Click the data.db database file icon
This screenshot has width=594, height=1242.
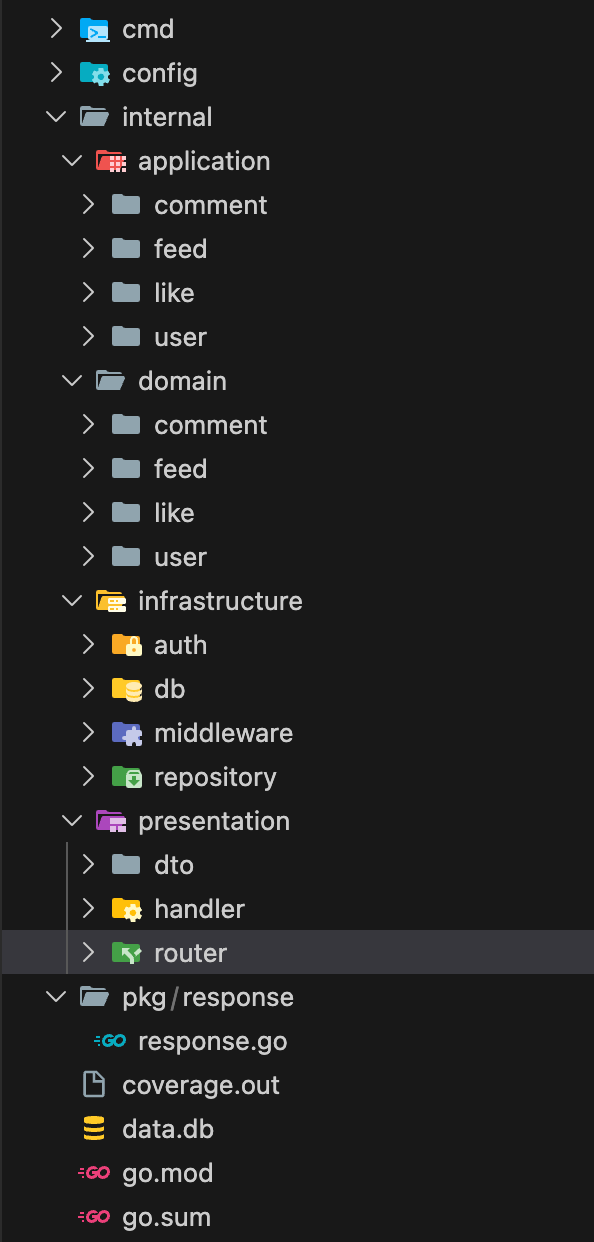[x=96, y=1129]
